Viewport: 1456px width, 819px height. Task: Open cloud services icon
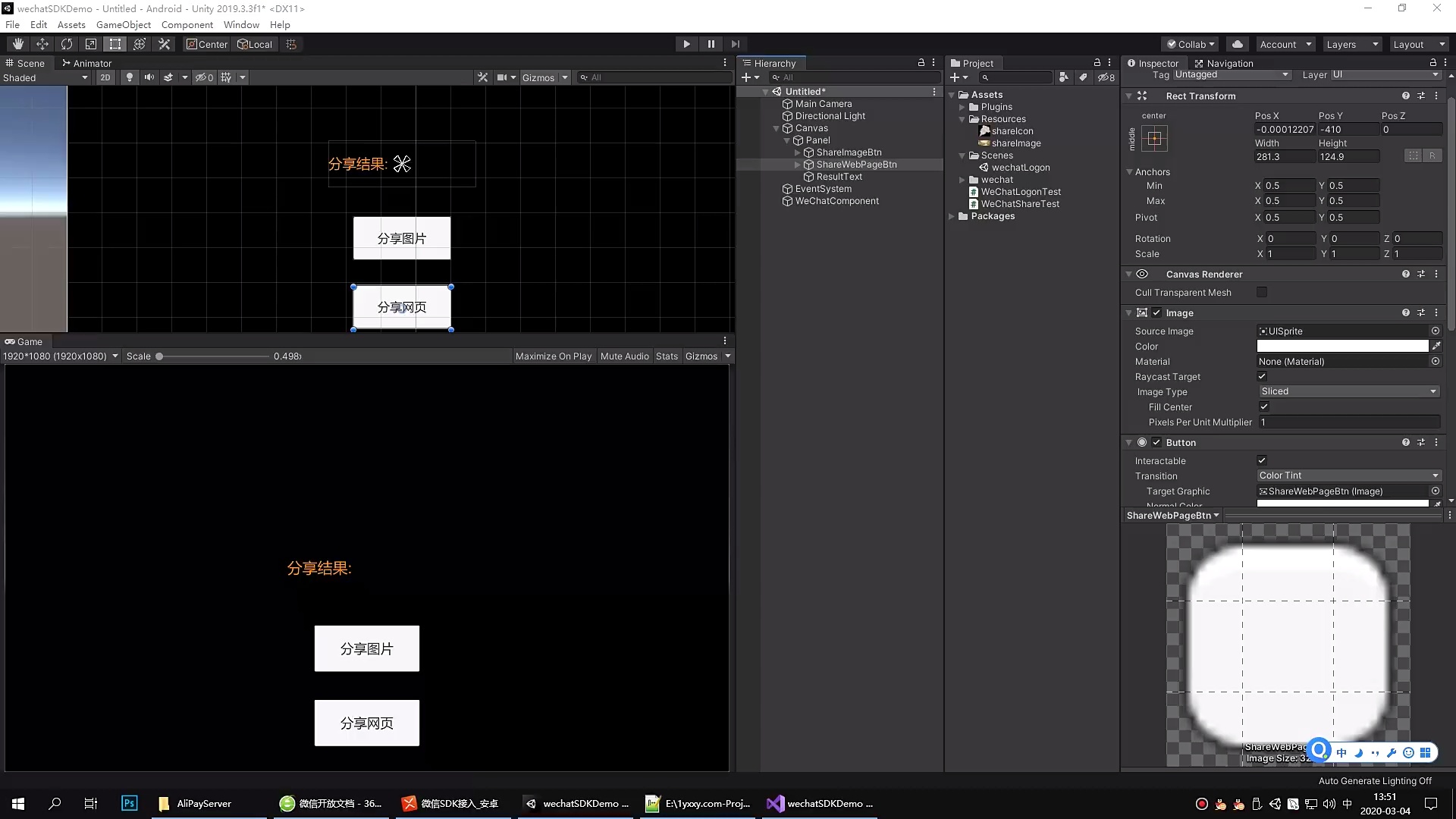pyautogui.click(x=1238, y=44)
